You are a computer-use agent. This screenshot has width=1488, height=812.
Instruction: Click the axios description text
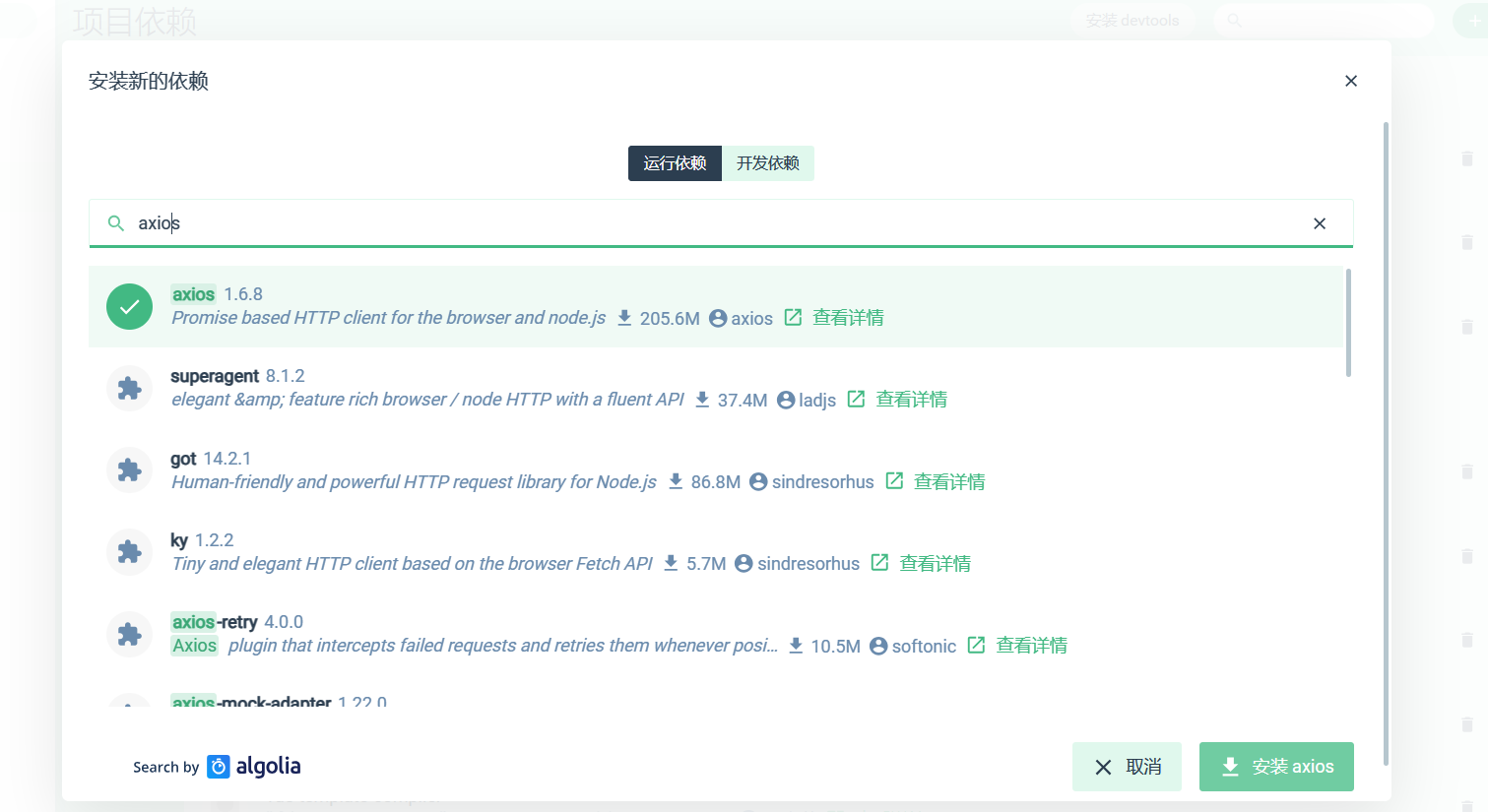389,318
